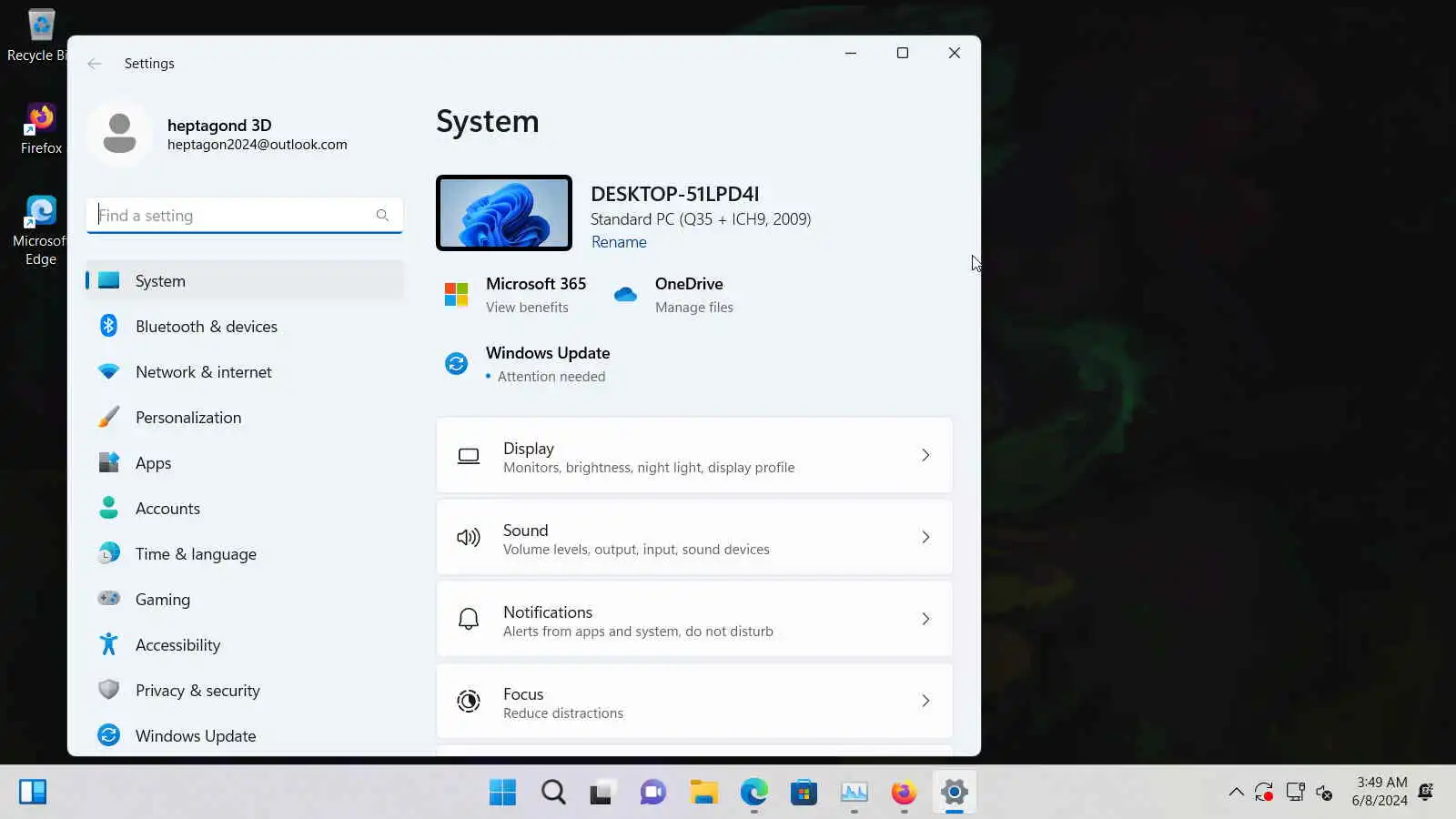Open File Explorer from the taskbar

pyautogui.click(x=703, y=793)
